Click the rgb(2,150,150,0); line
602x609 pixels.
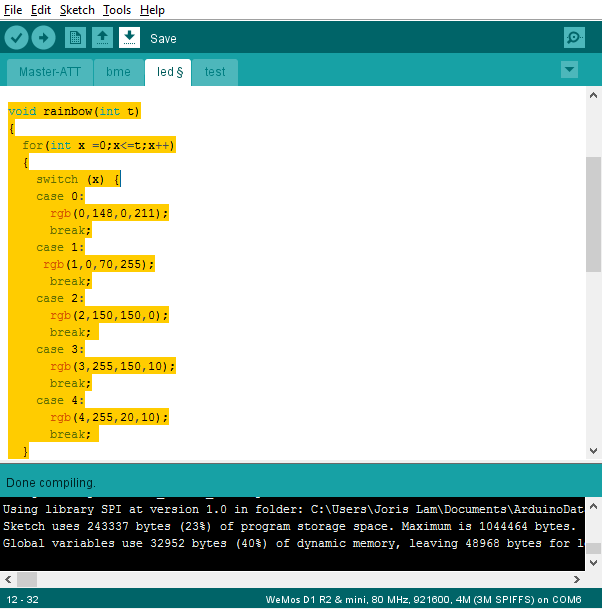coord(109,315)
